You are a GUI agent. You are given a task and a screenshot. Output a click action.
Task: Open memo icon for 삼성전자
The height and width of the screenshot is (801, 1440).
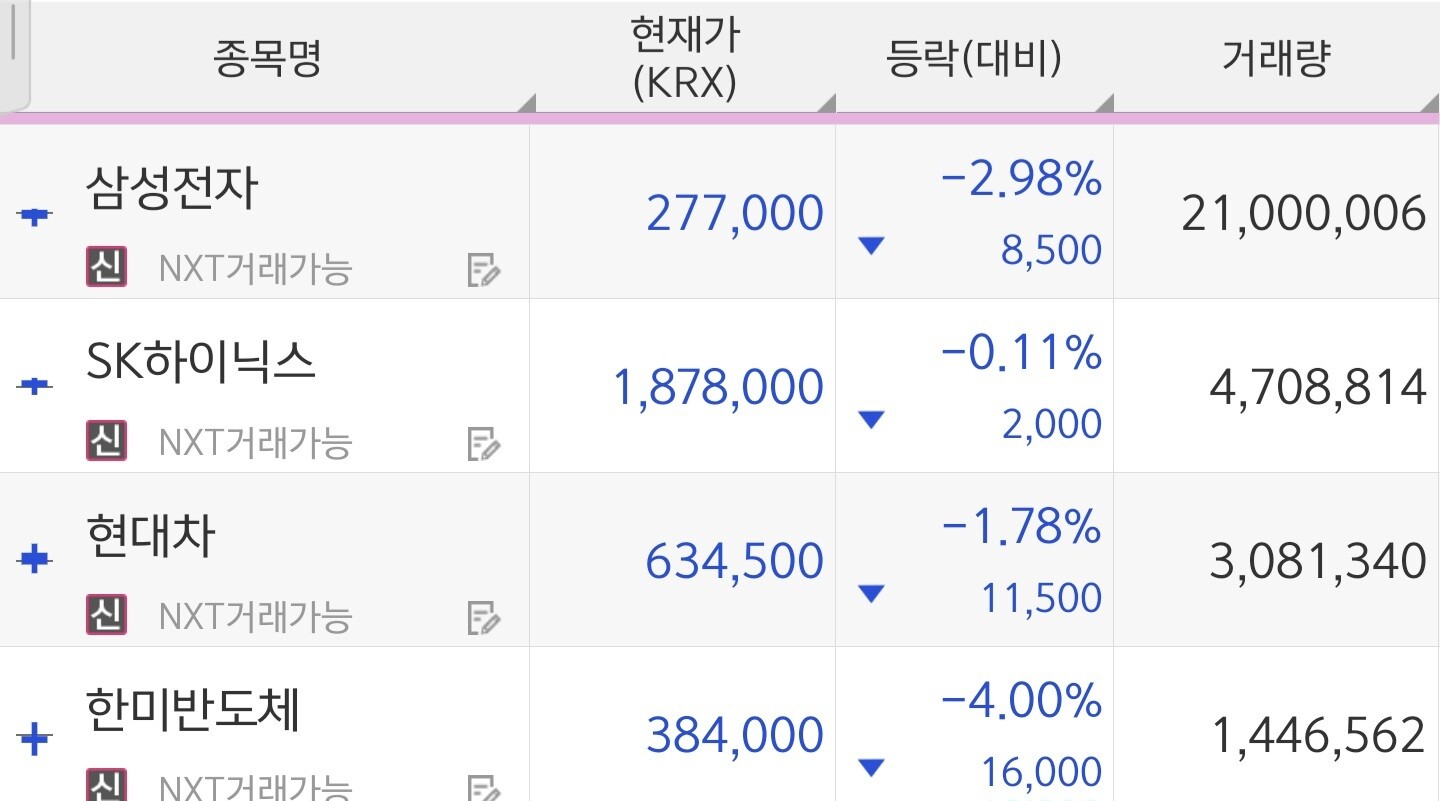click(484, 271)
